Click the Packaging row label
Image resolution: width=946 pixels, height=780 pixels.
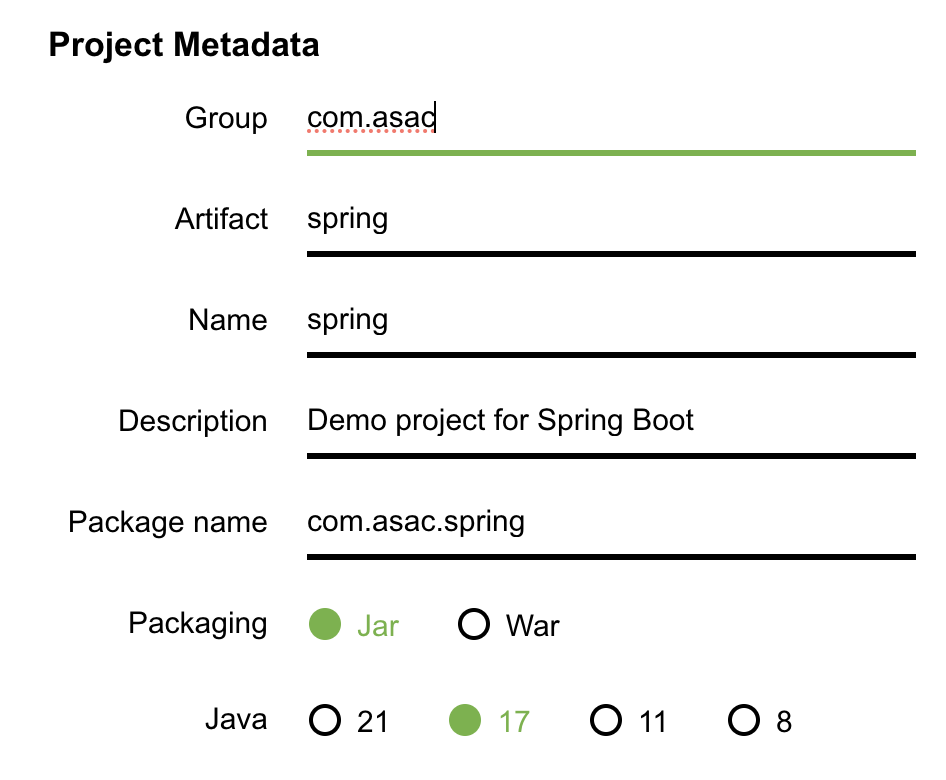point(198,624)
